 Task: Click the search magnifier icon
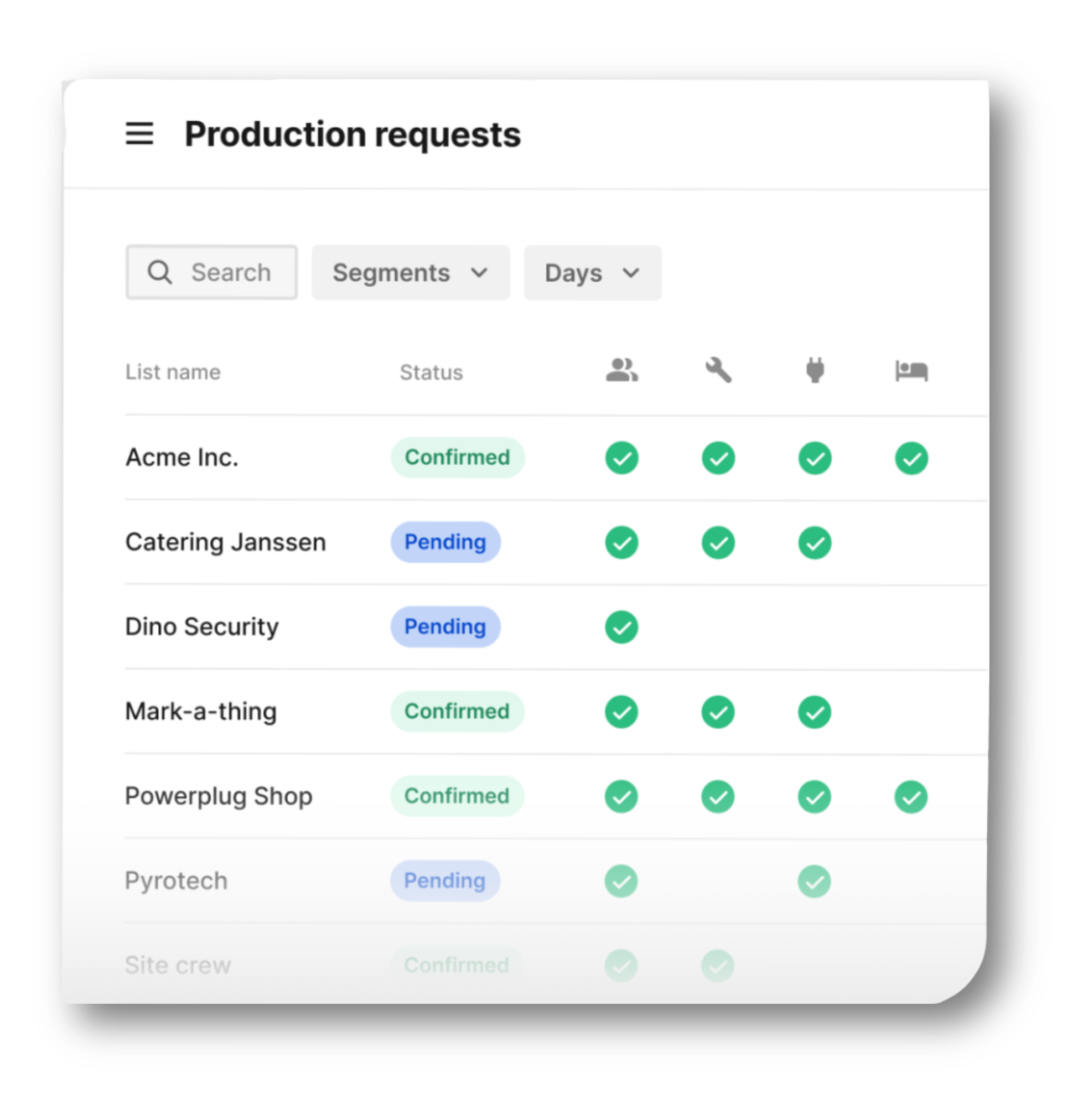tap(159, 273)
